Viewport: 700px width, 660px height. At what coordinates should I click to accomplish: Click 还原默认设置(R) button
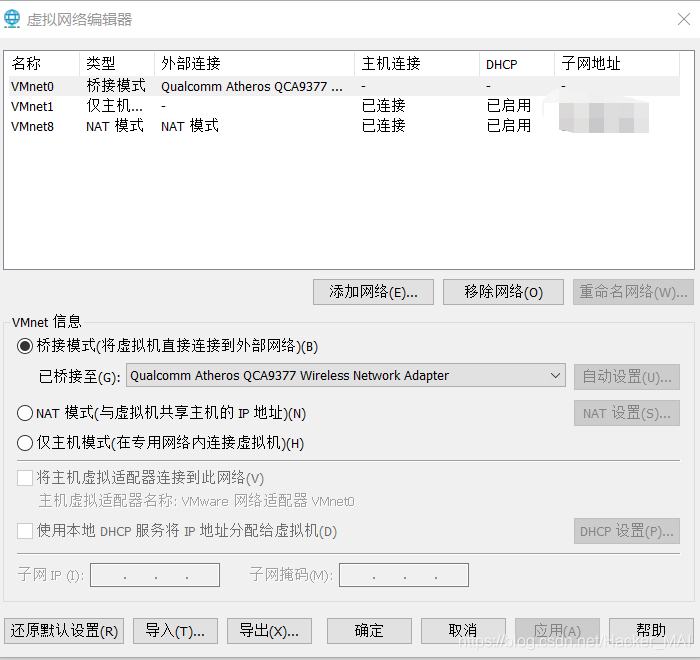point(64,631)
